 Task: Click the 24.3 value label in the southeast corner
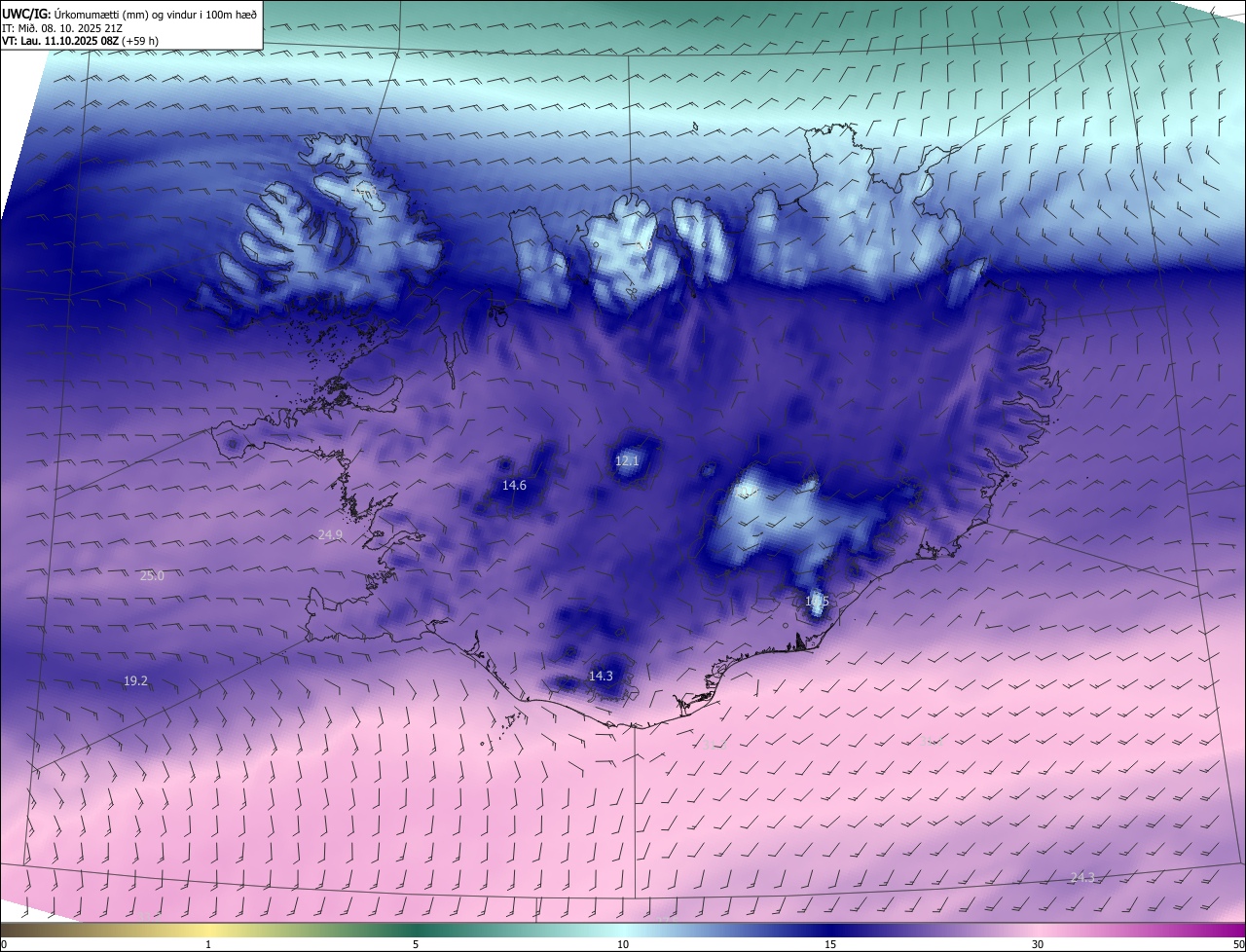pyautogui.click(x=1081, y=877)
